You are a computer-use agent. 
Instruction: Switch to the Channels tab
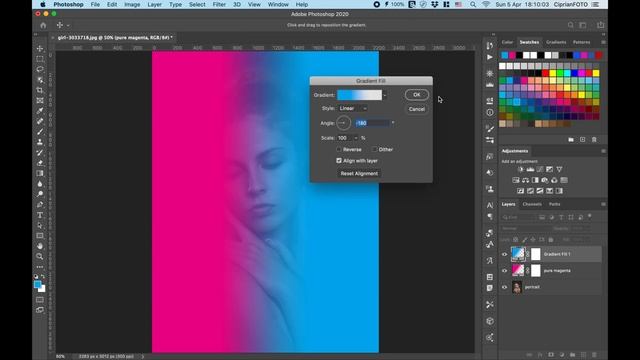click(x=532, y=204)
